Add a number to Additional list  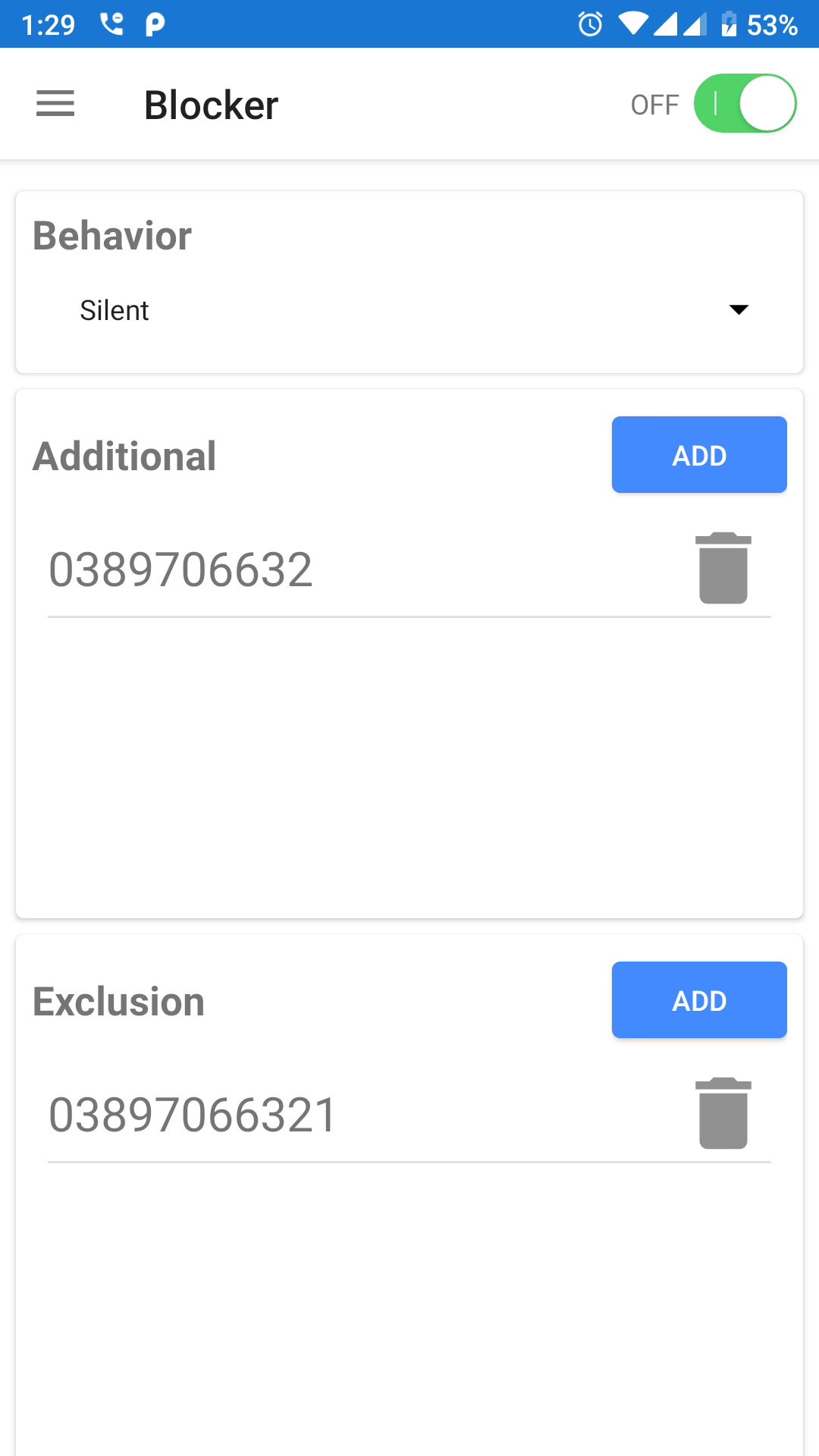click(699, 455)
